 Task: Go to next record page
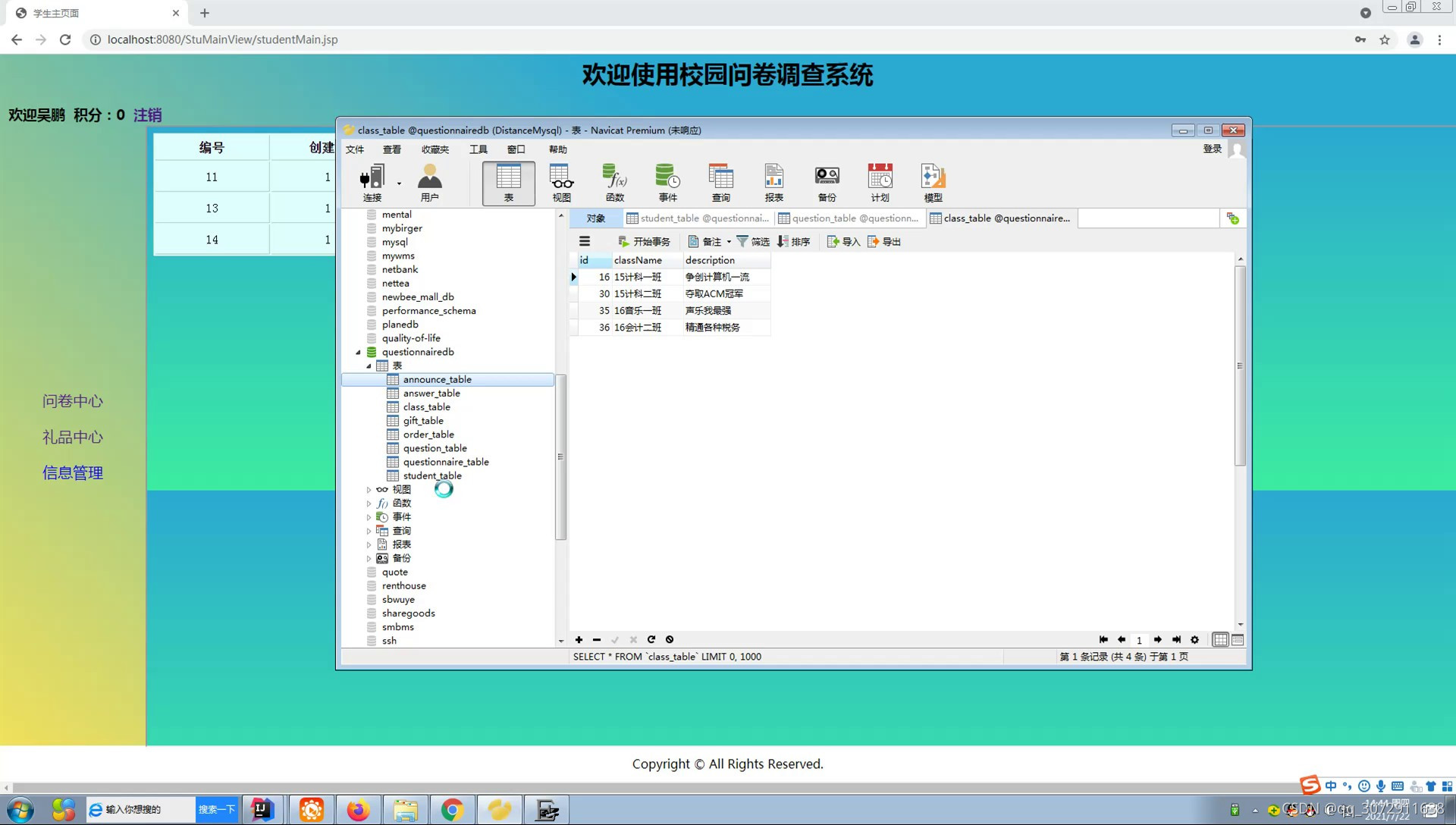point(1158,640)
